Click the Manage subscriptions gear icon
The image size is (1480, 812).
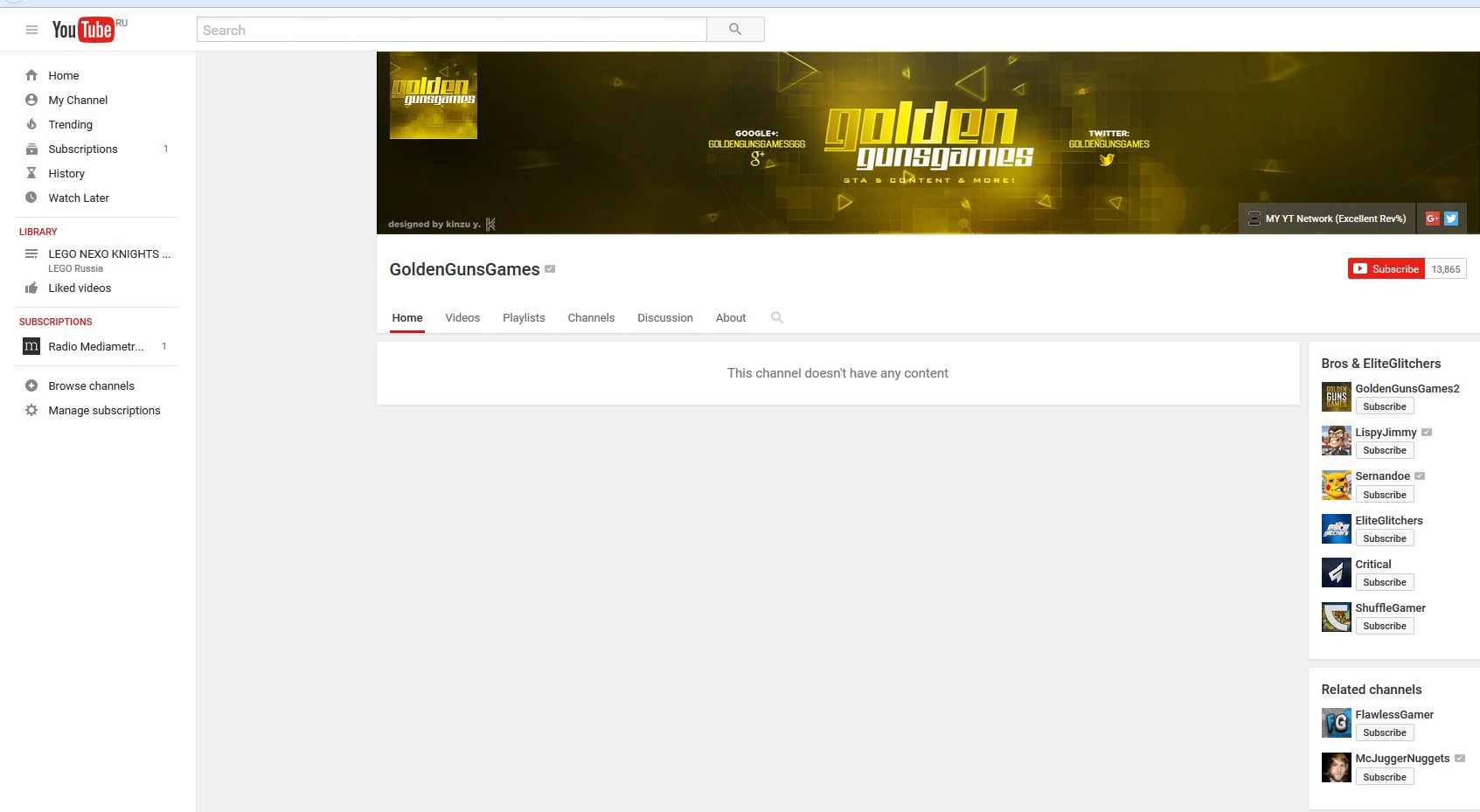click(x=31, y=410)
